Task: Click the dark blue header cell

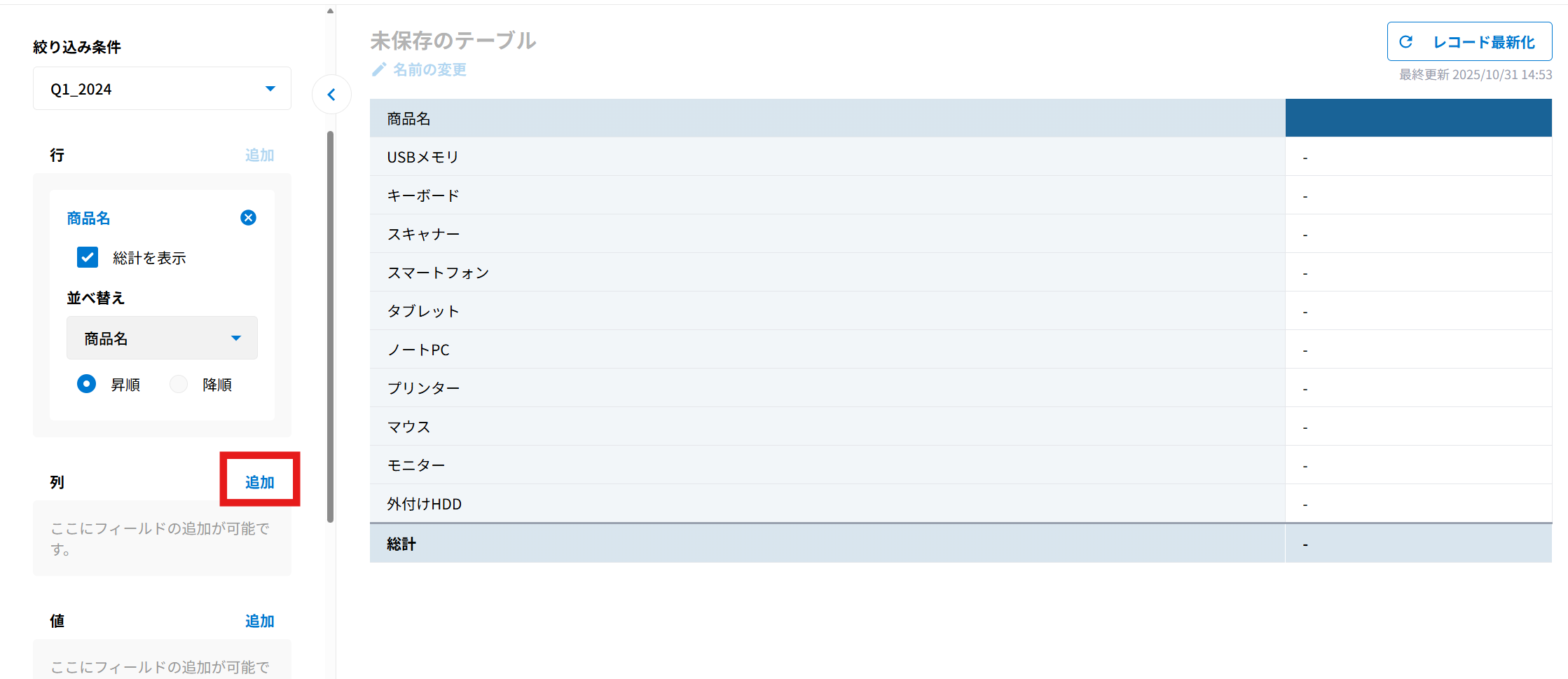Action: (x=1418, y=118)
